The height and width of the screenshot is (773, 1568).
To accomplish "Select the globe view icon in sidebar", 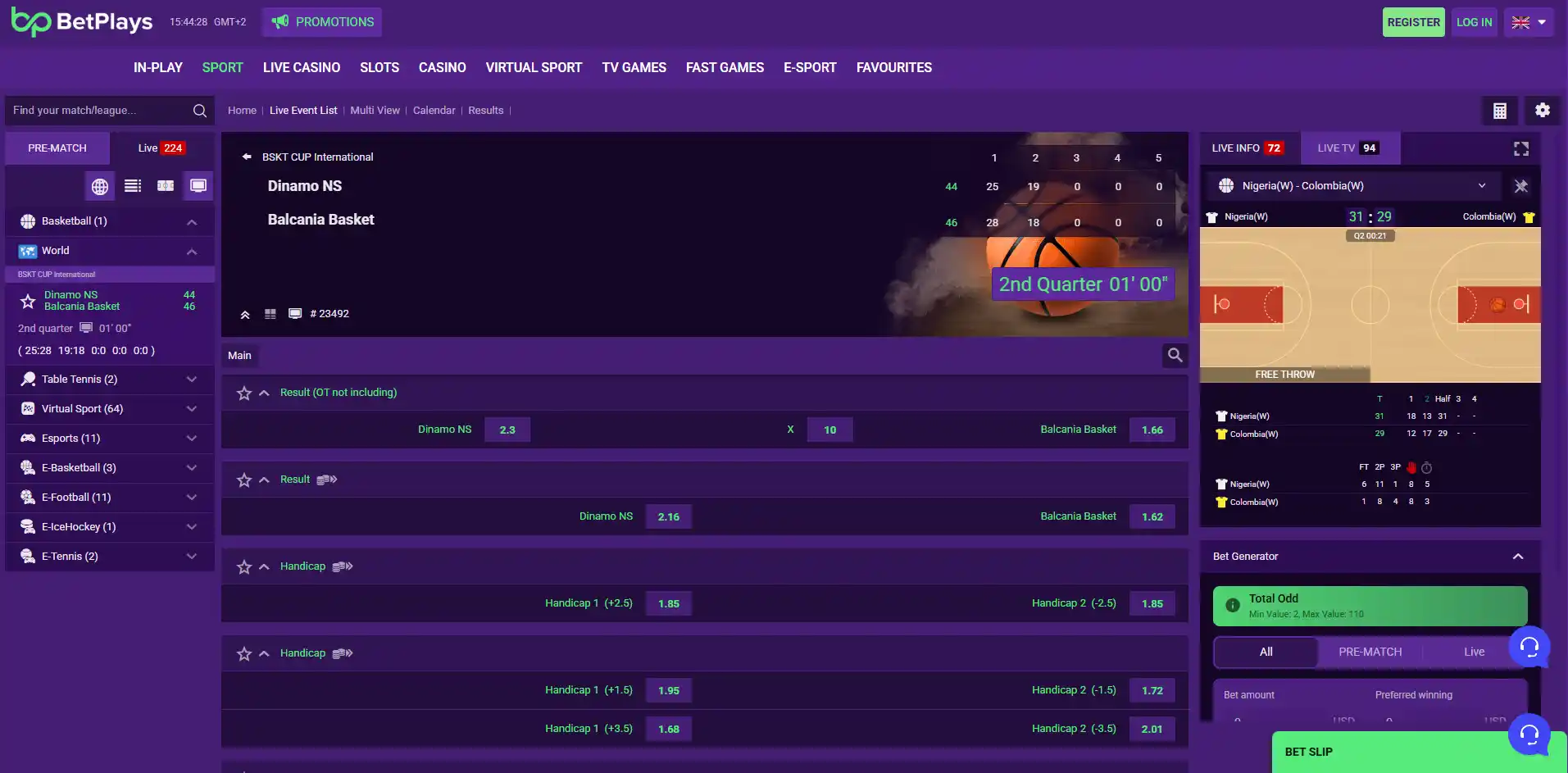I will (x=100, y=186).
